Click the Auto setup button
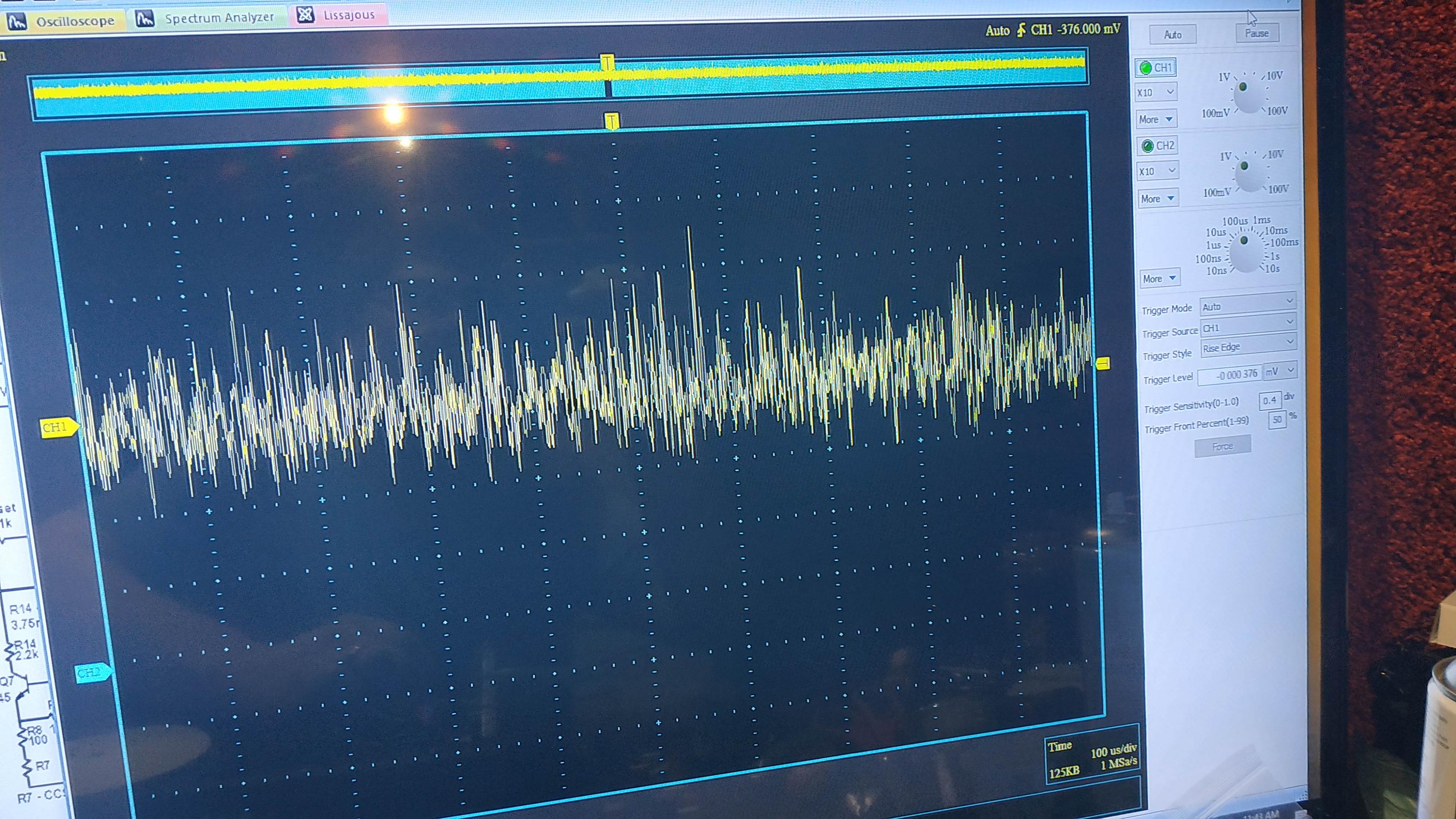 click(x=1173, y=34)
